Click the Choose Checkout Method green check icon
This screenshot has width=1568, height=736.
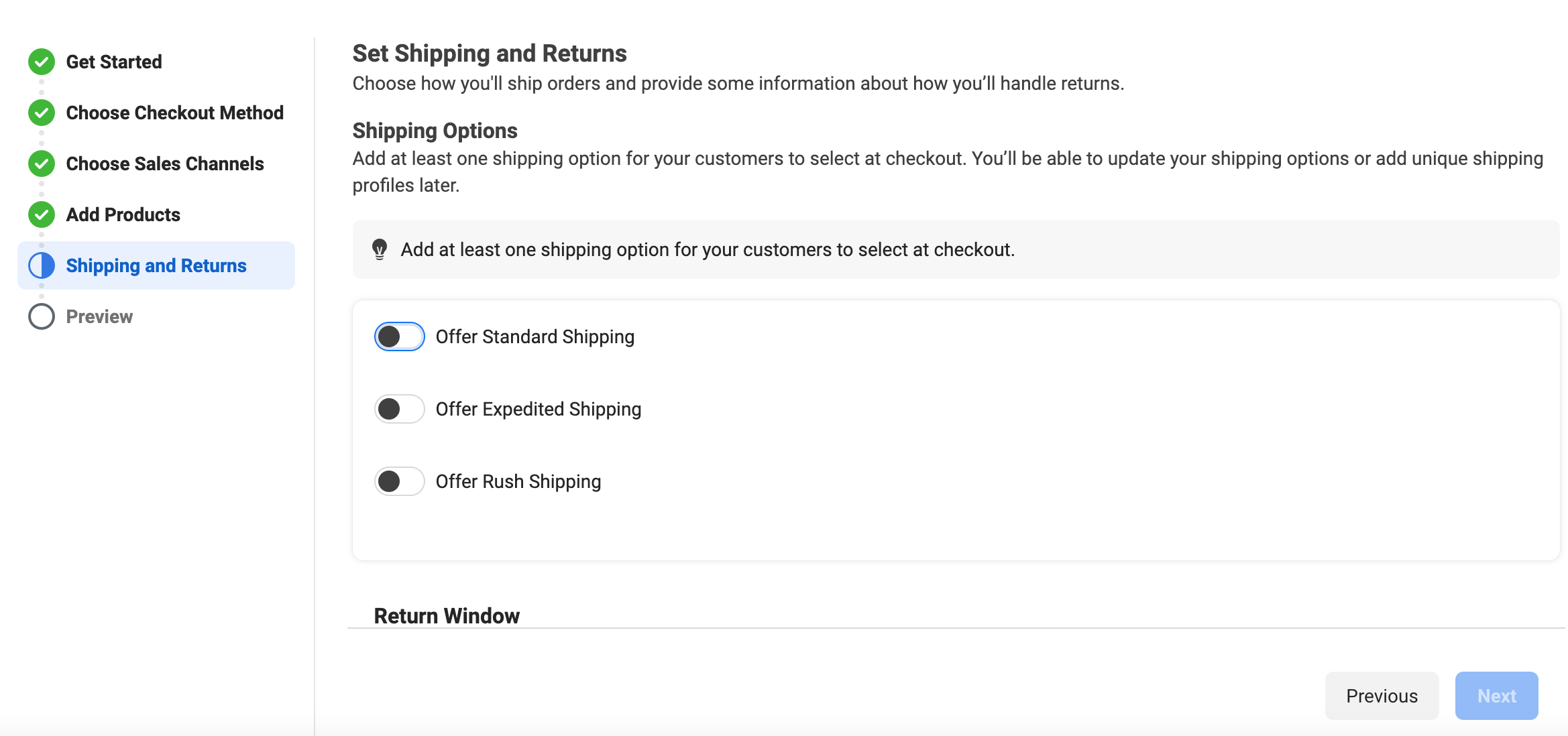tap(41, 113)
